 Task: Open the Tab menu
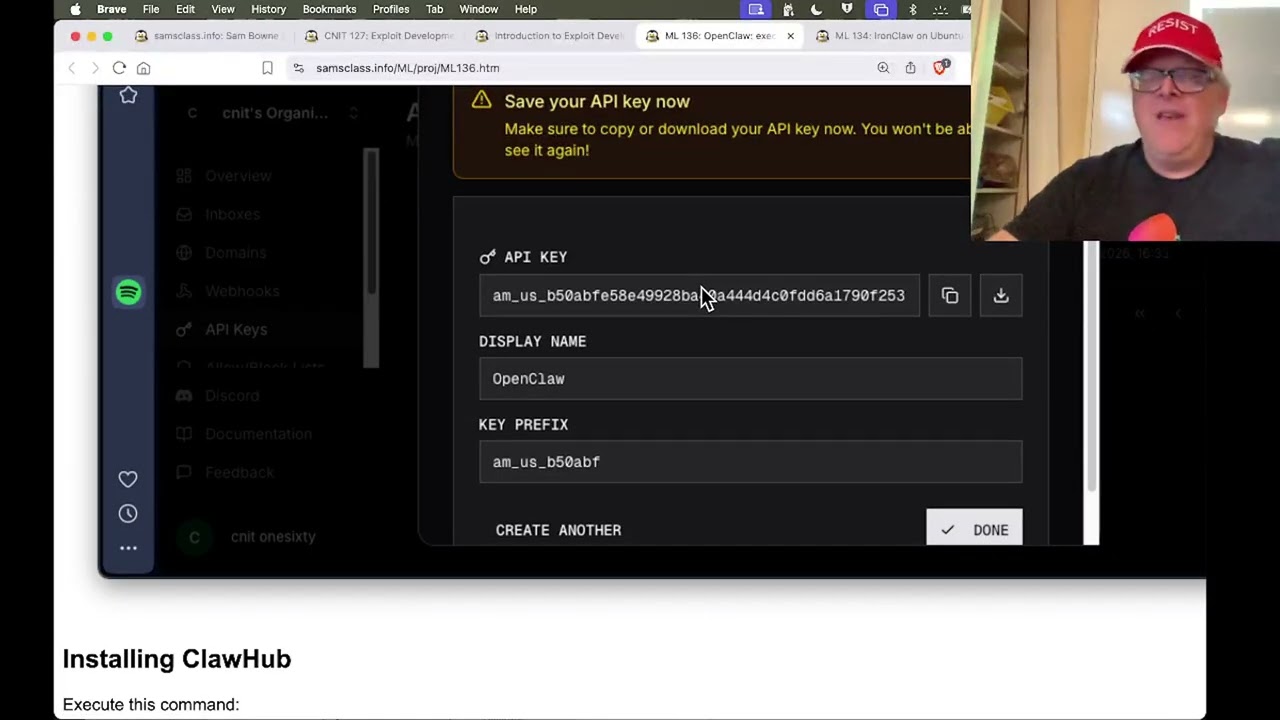click(x=434, y=9)
